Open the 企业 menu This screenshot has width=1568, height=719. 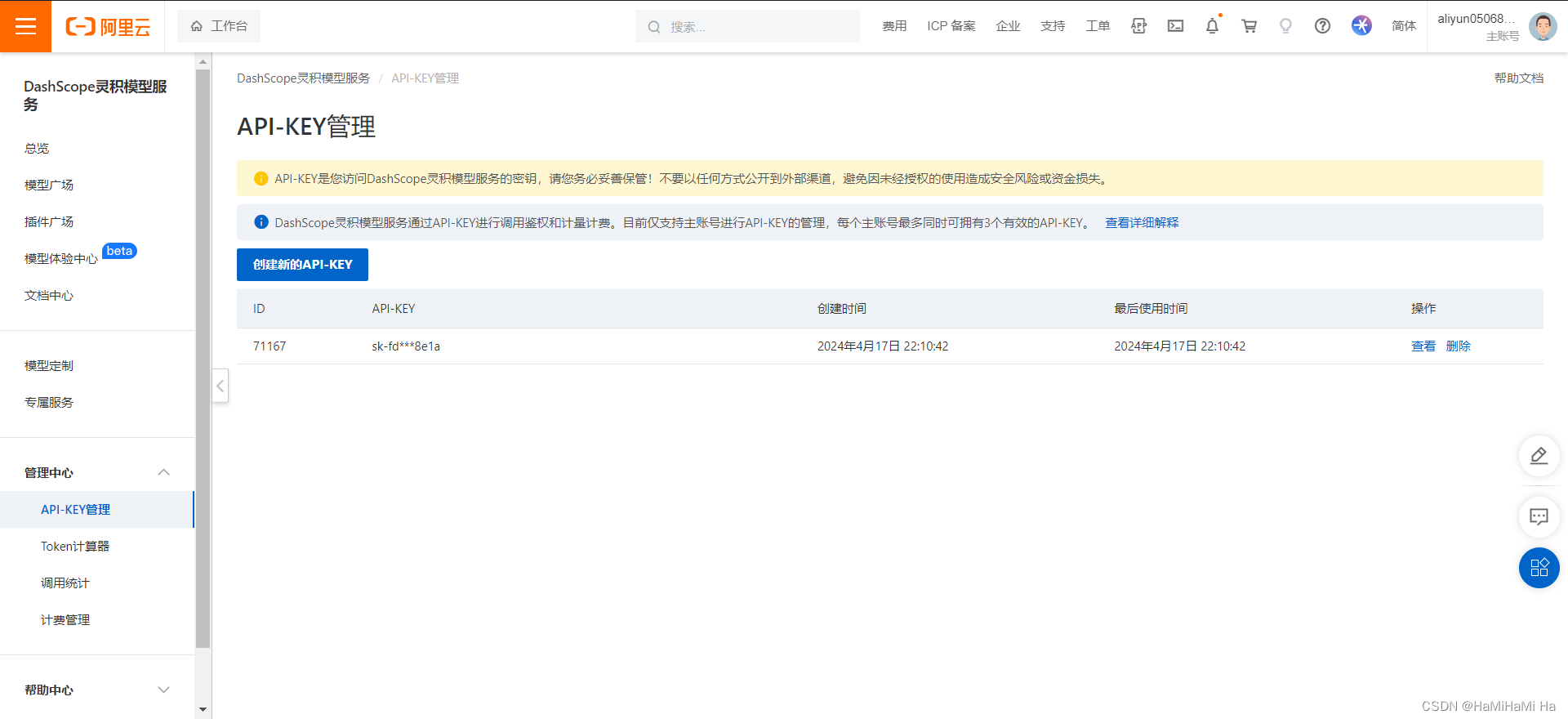click(x=1009, y=26)
